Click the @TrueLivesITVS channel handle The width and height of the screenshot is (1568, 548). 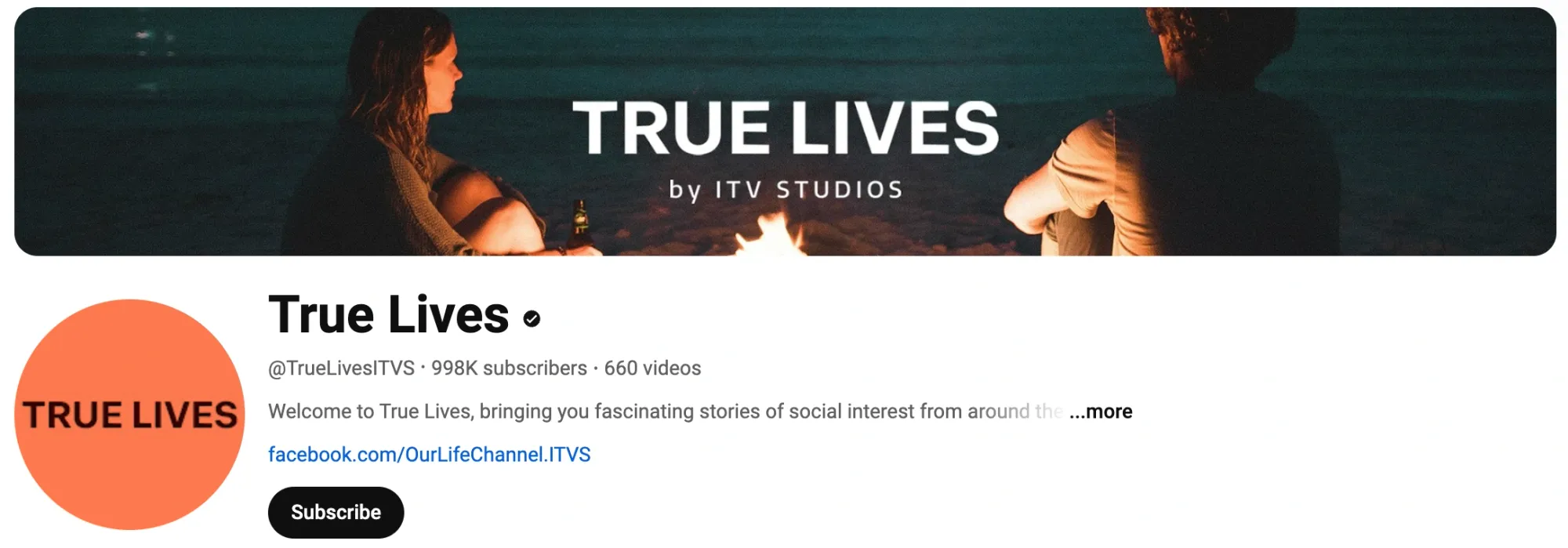341,368
